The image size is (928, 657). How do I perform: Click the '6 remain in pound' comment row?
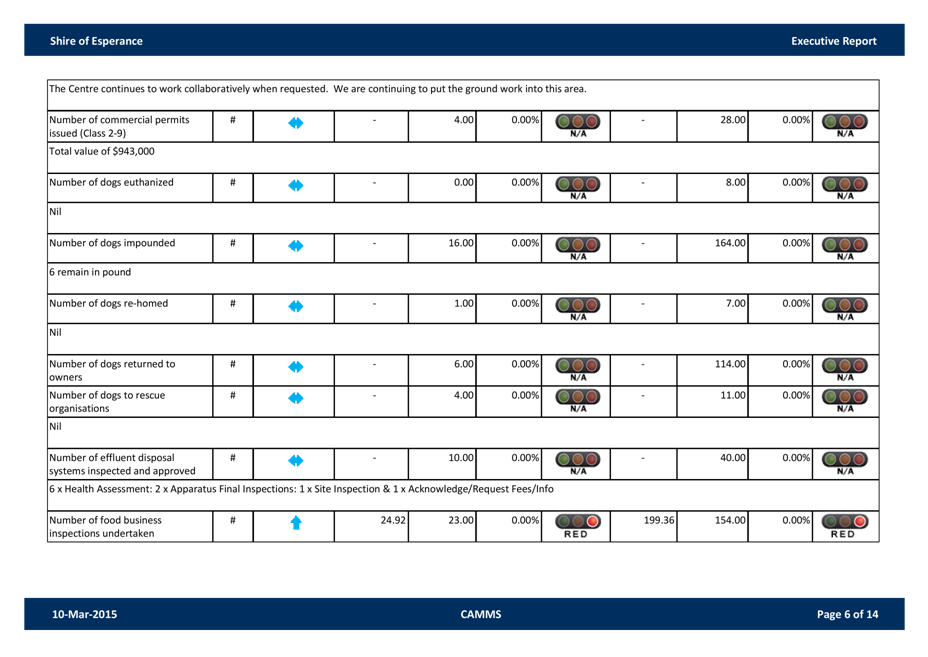90,272
